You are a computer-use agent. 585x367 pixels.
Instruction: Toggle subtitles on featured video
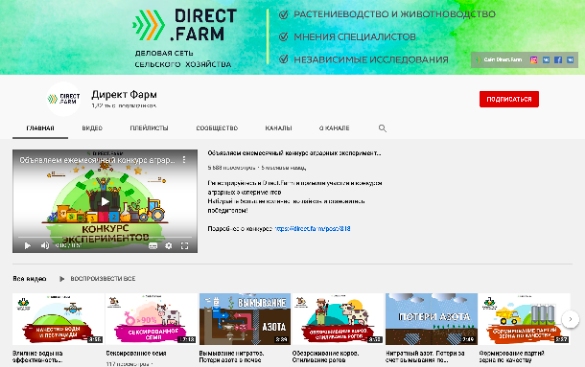tap(153, 245)
